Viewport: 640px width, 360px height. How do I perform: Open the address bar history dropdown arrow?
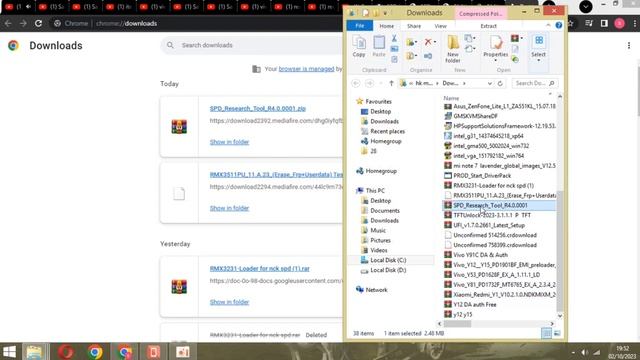(x=489, y=83)
